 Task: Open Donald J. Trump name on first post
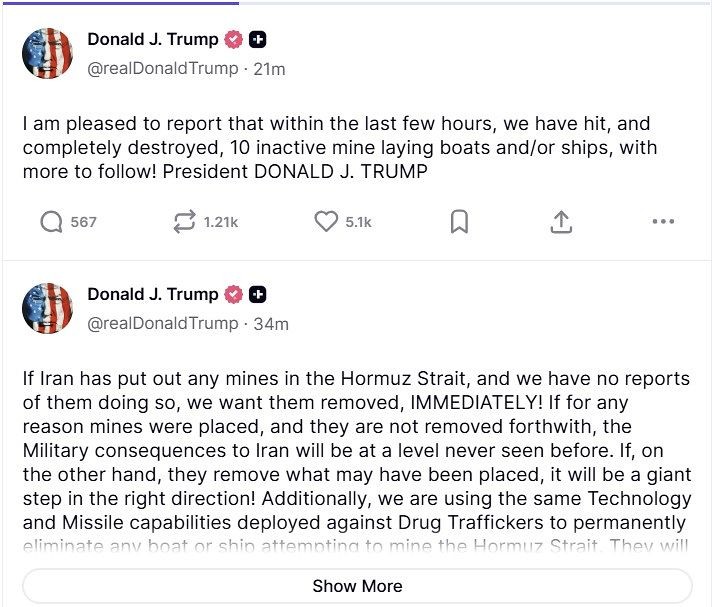pos(152,41)
